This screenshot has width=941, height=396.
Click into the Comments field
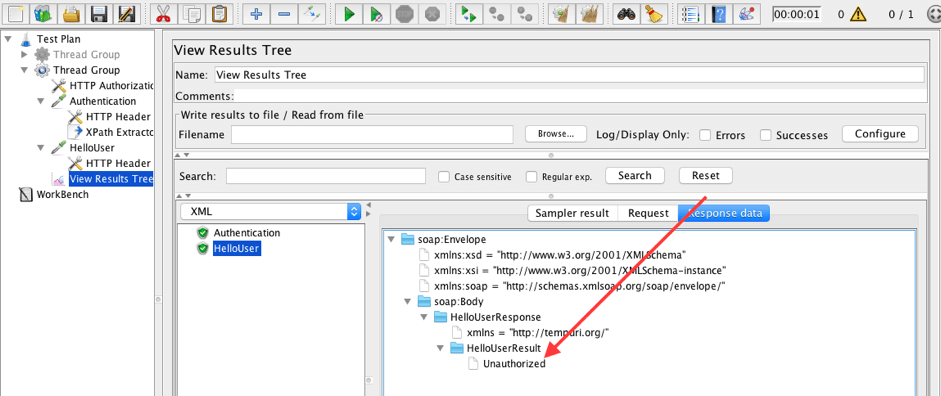[x=579, y=96]
